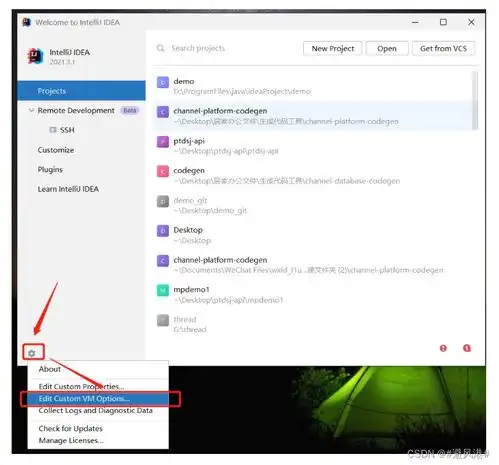The width and height of the screenshot is (499, 465).
Task: Click the New Project button
Action: [333, 49]
